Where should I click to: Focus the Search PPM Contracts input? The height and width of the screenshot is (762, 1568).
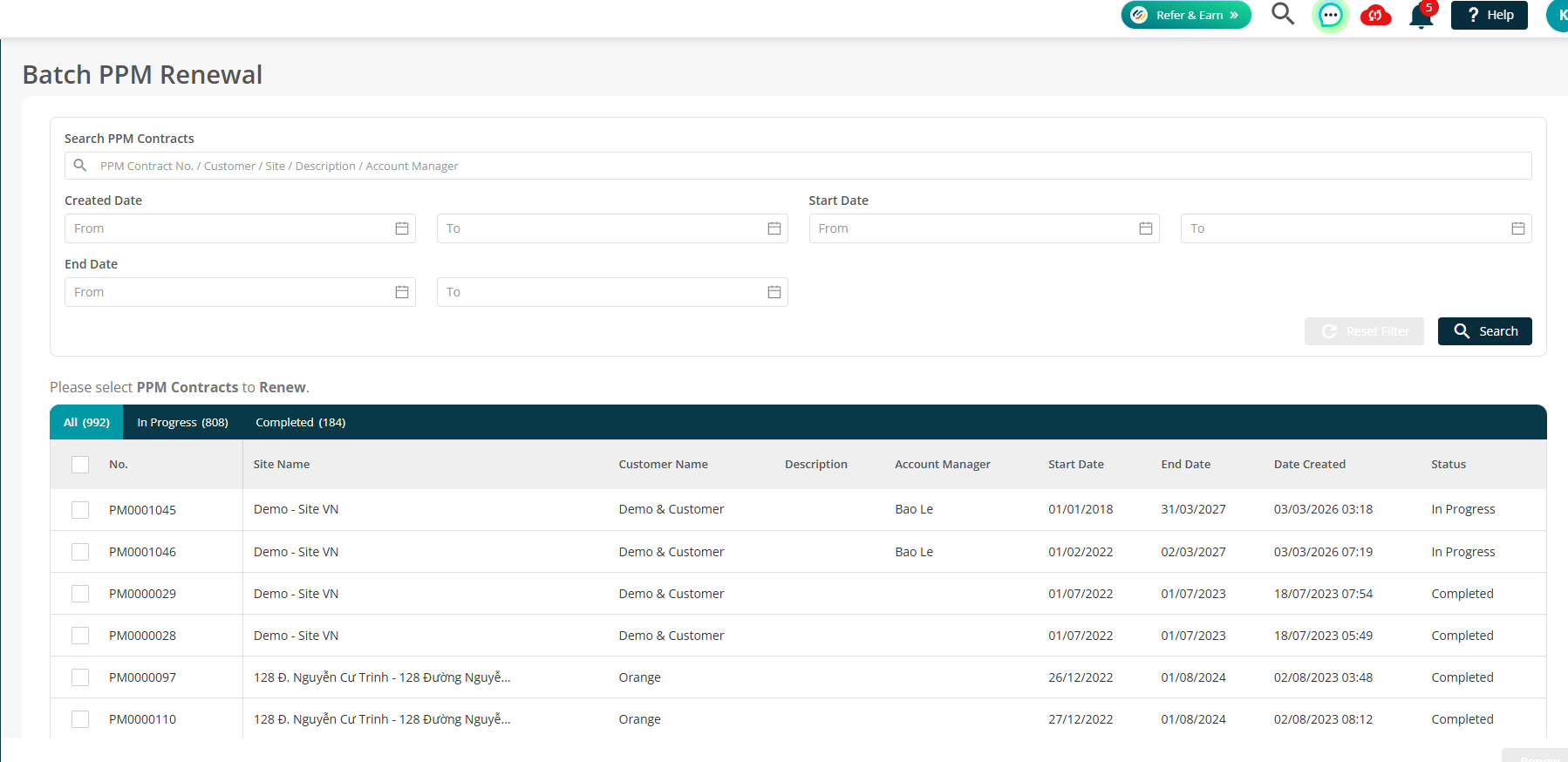point(798,166)
